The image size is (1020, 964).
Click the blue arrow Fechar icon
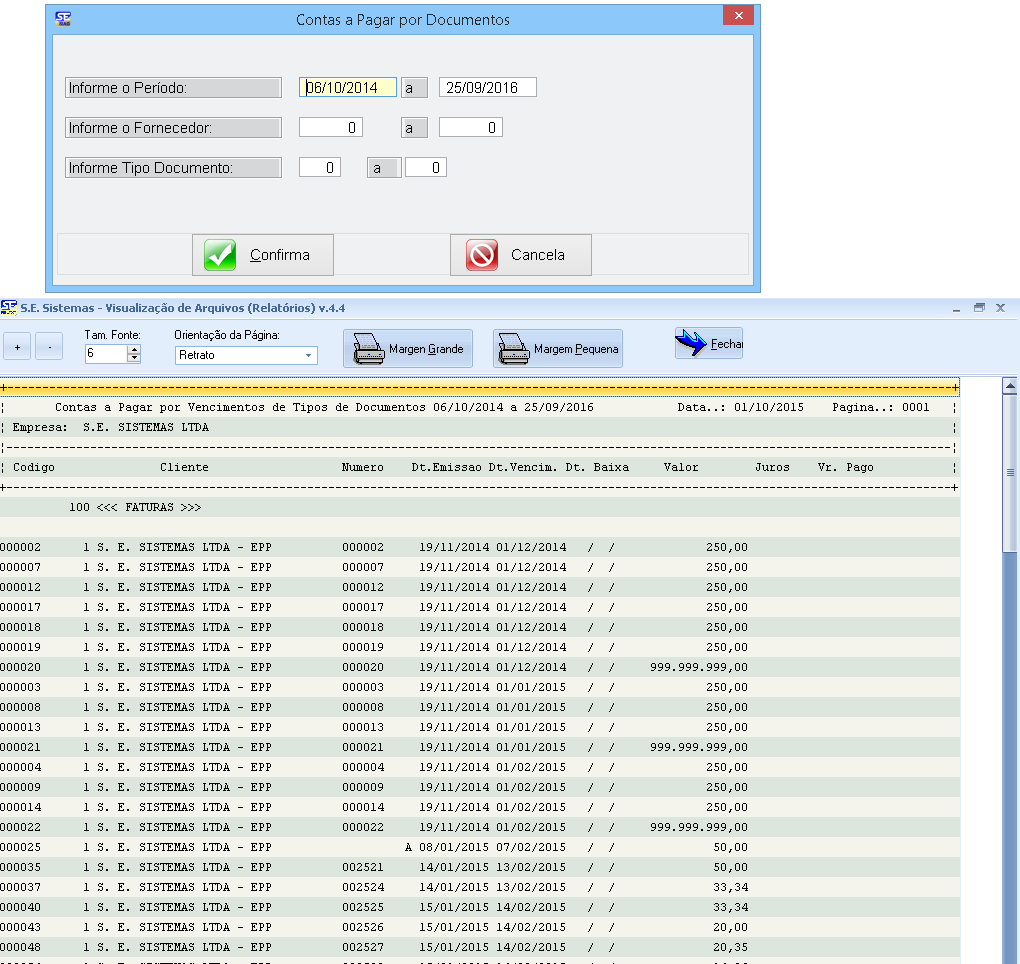click(691, 343)
